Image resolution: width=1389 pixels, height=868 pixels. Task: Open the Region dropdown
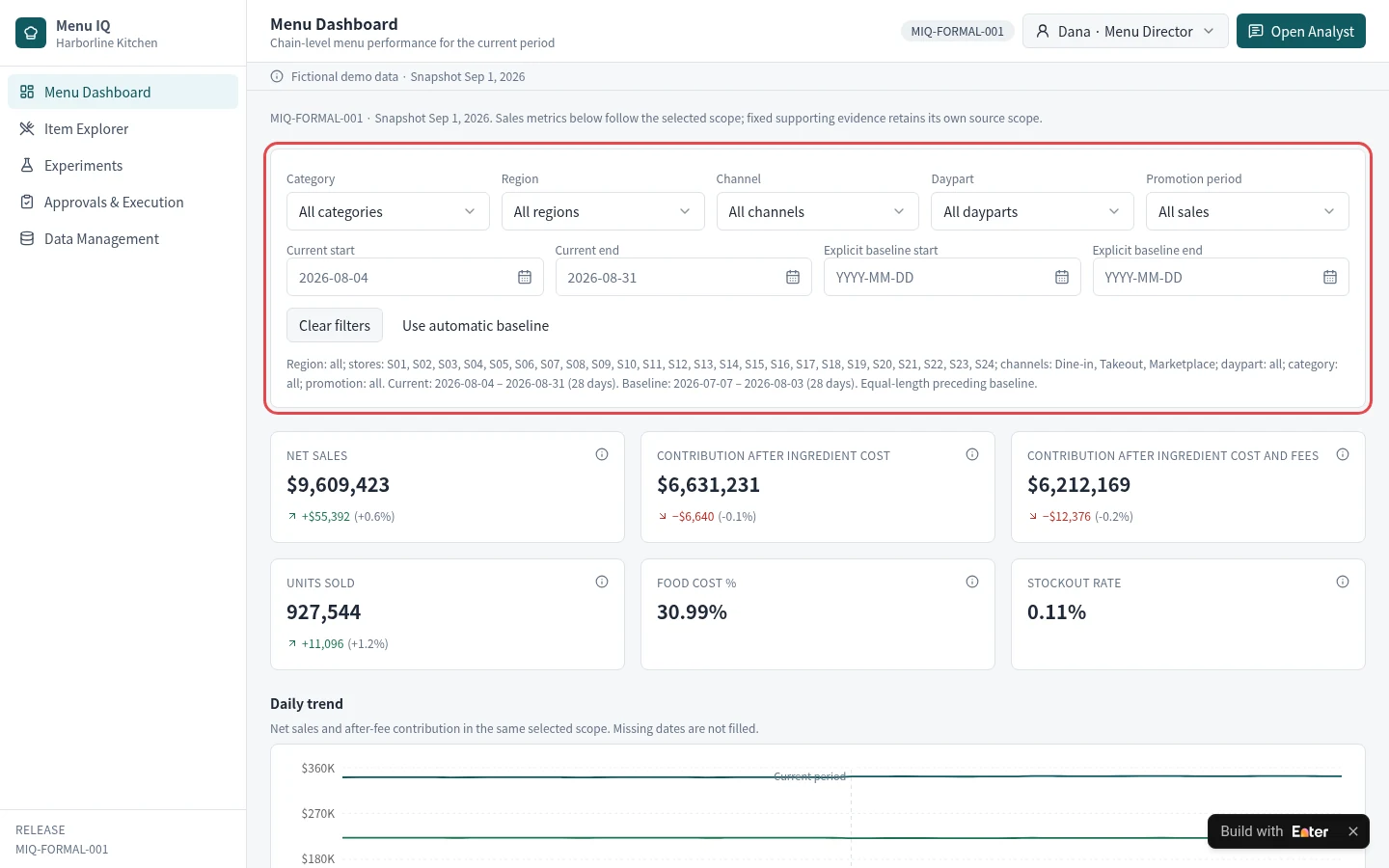pyautogui.click(x=603, y=211)
